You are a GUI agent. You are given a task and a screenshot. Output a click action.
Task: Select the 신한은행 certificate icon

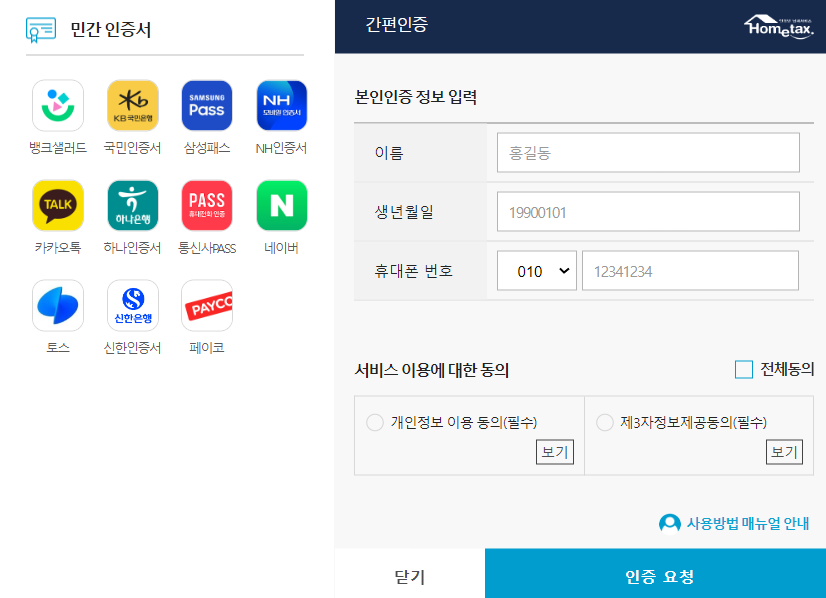[132, 305]
